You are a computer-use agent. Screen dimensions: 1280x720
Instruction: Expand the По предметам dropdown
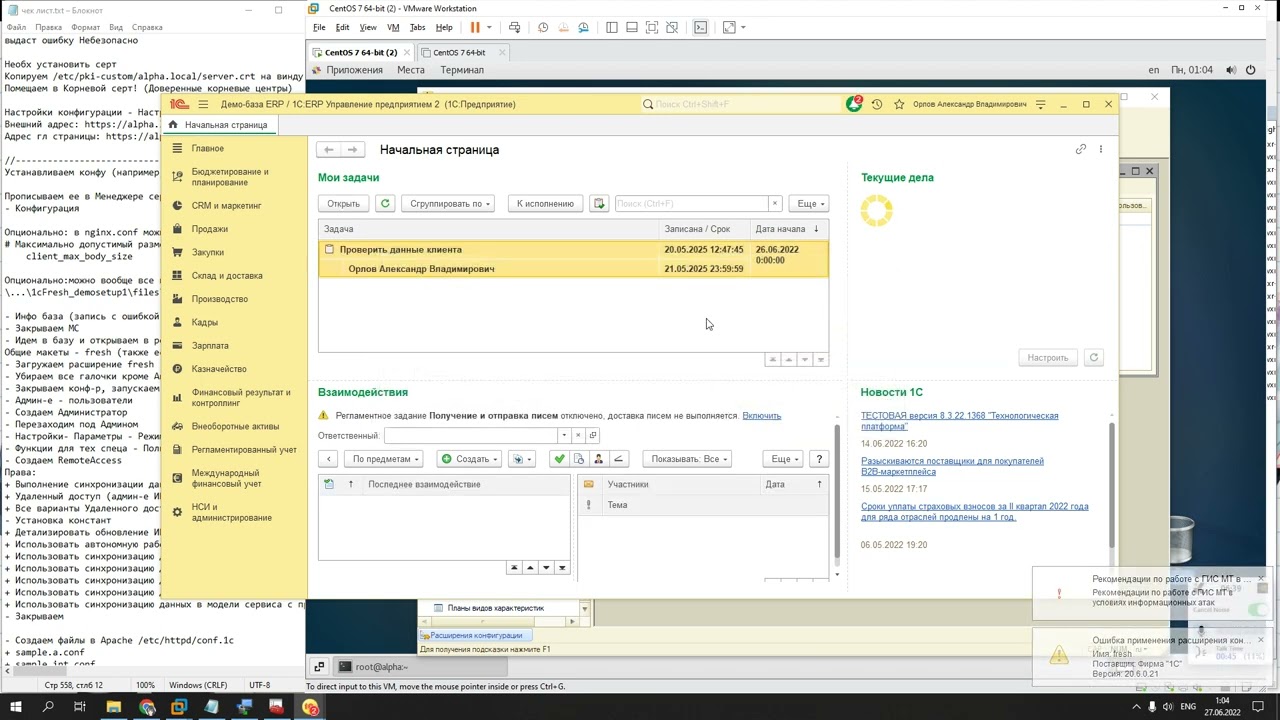tap(386, 459)
